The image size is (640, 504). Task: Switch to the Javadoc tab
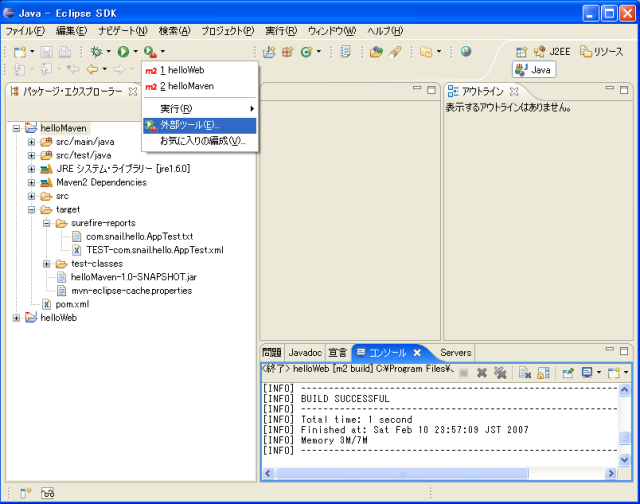(x=305, y=353)
